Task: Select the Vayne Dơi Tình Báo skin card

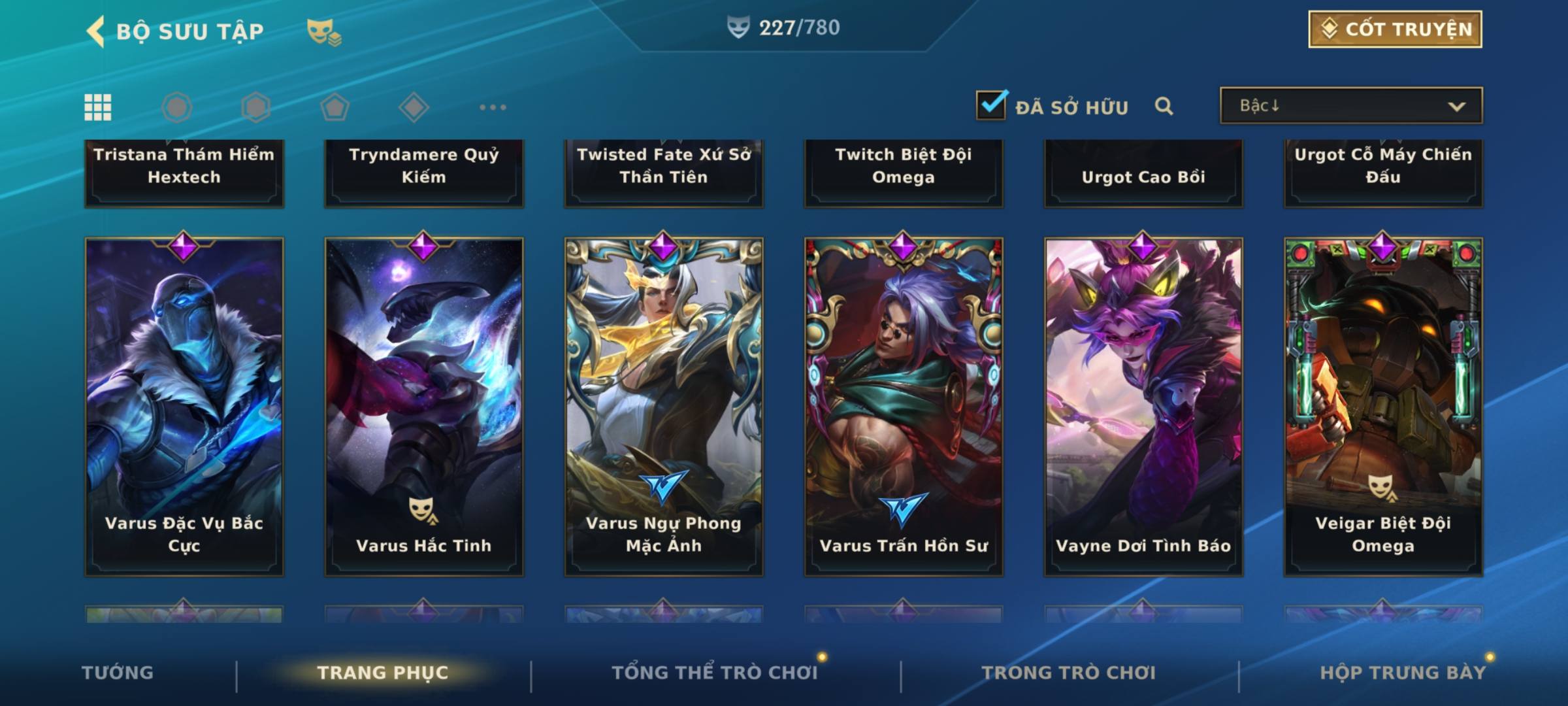Action: (1143, 407)
